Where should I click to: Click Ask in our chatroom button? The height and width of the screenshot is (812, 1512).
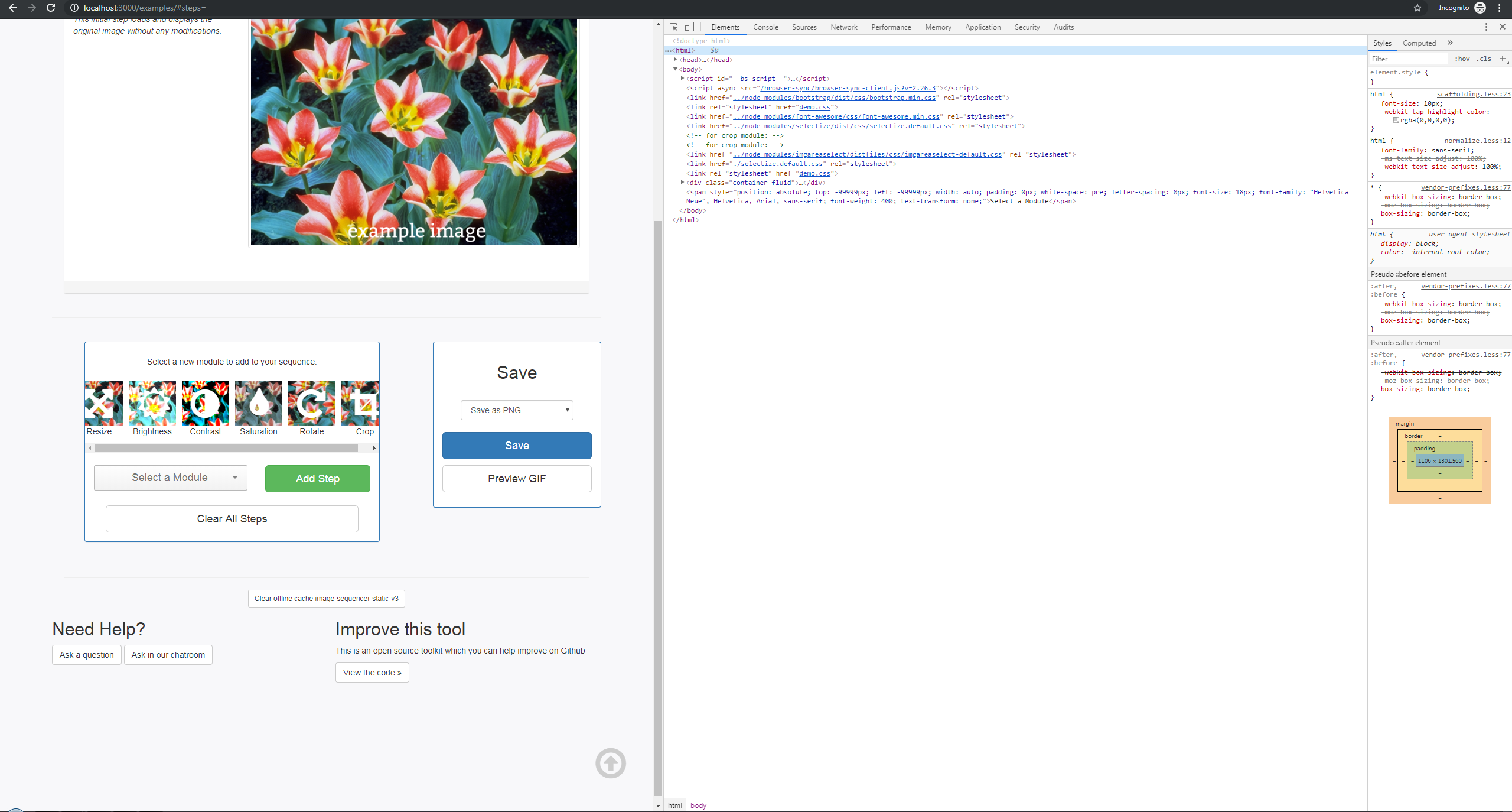click(x=168, y=655)
